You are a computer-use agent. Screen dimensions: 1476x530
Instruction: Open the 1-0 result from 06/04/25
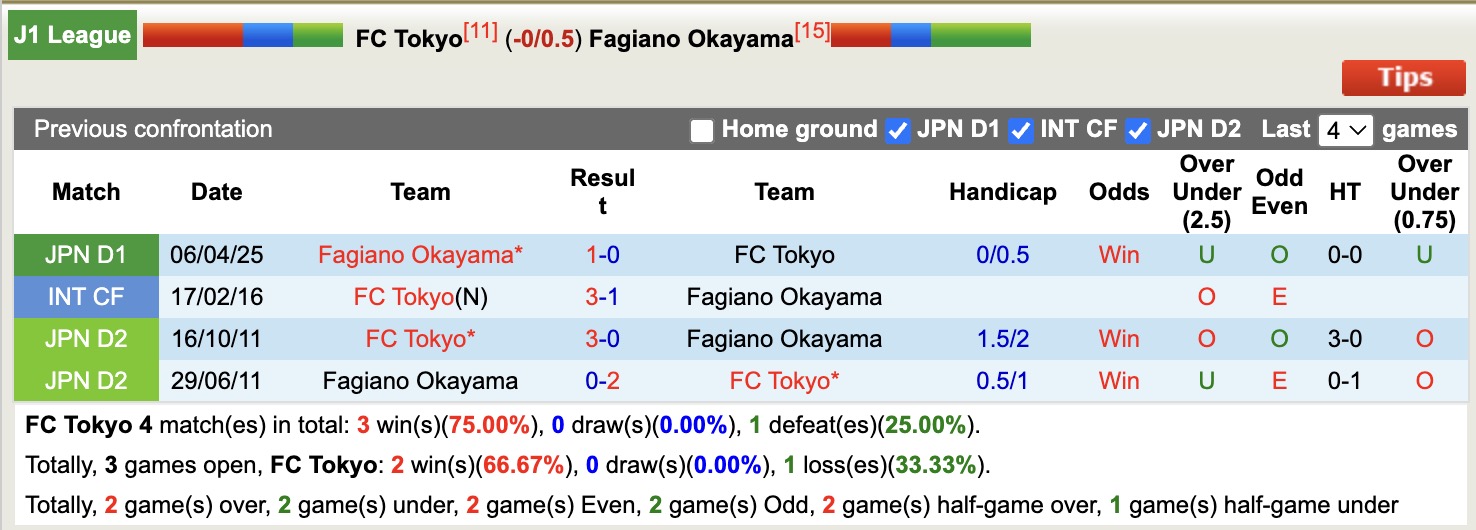click(602, 255)
